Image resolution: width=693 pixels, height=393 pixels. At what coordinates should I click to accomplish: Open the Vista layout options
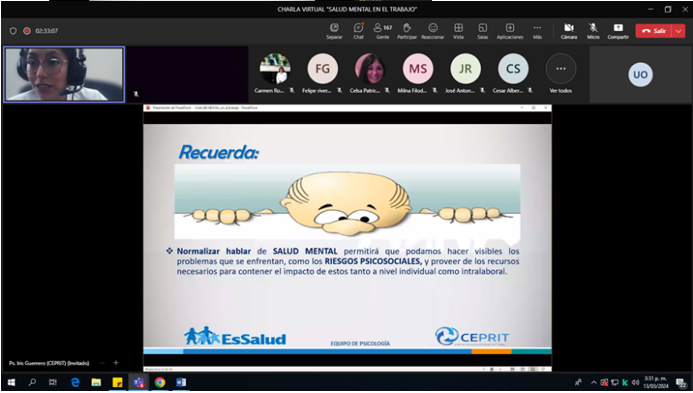(x=458, y=31)
